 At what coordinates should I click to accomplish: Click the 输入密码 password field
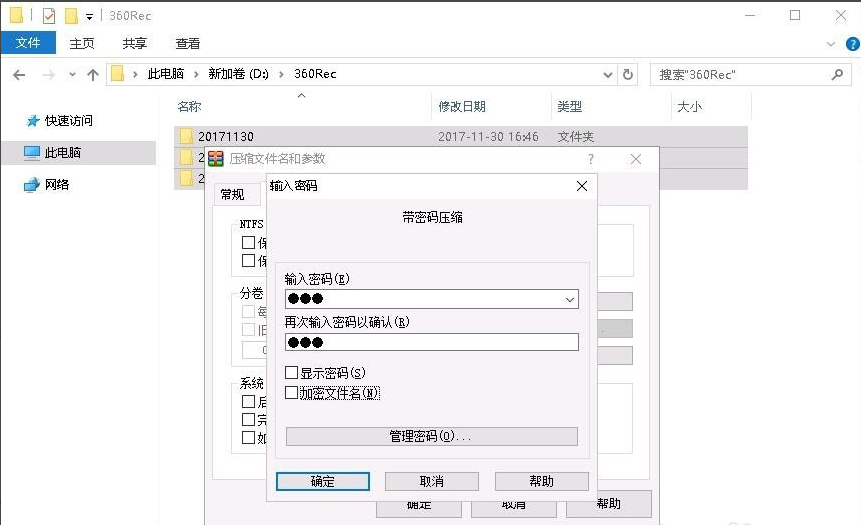tap(432, 299)
